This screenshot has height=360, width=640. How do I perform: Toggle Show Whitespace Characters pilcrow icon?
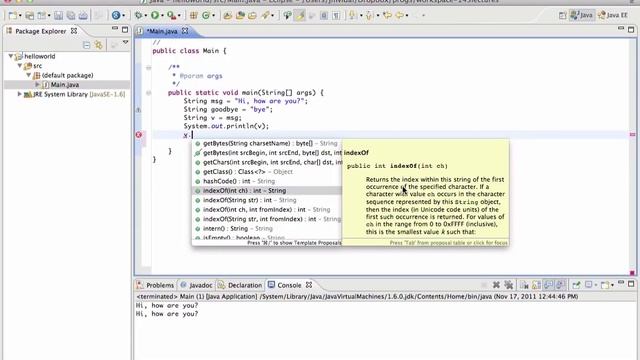[x=336, y=16]
